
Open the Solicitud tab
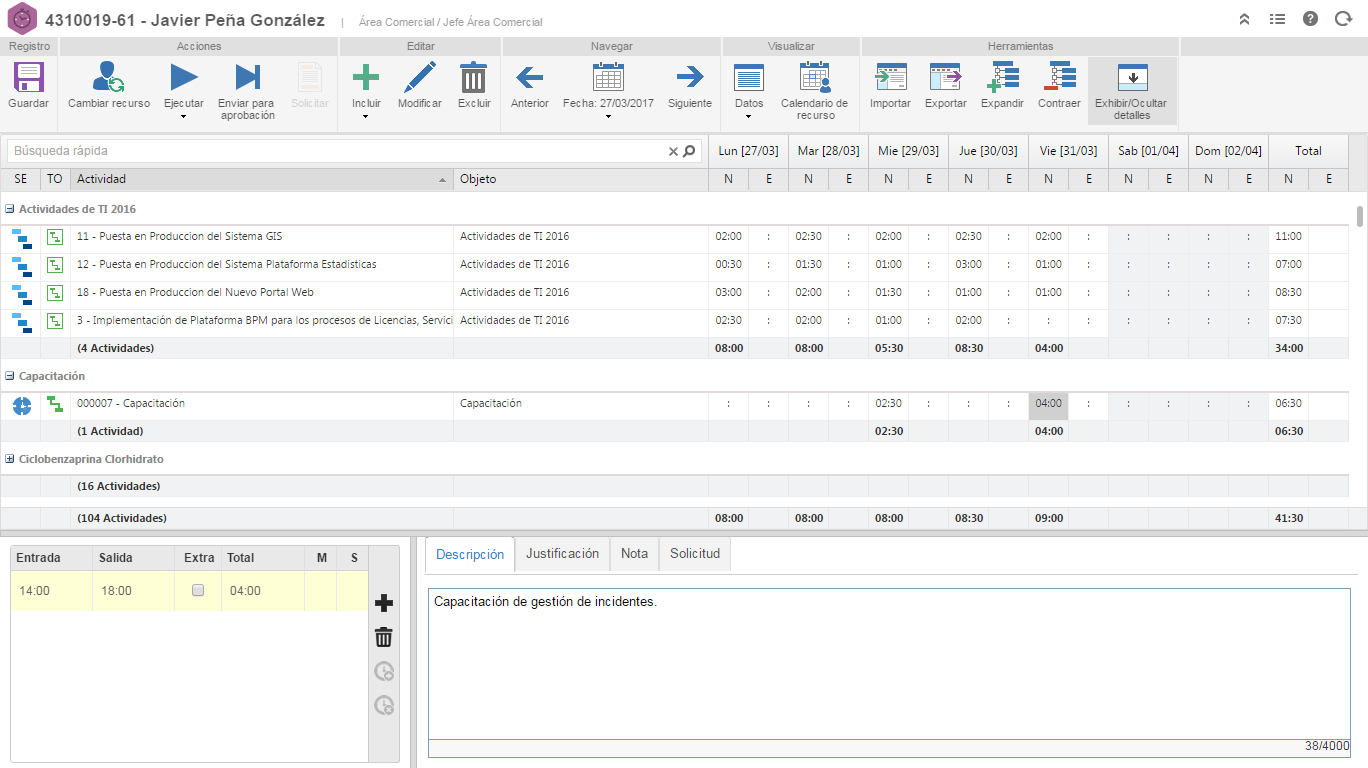click(x=694, y=554)
